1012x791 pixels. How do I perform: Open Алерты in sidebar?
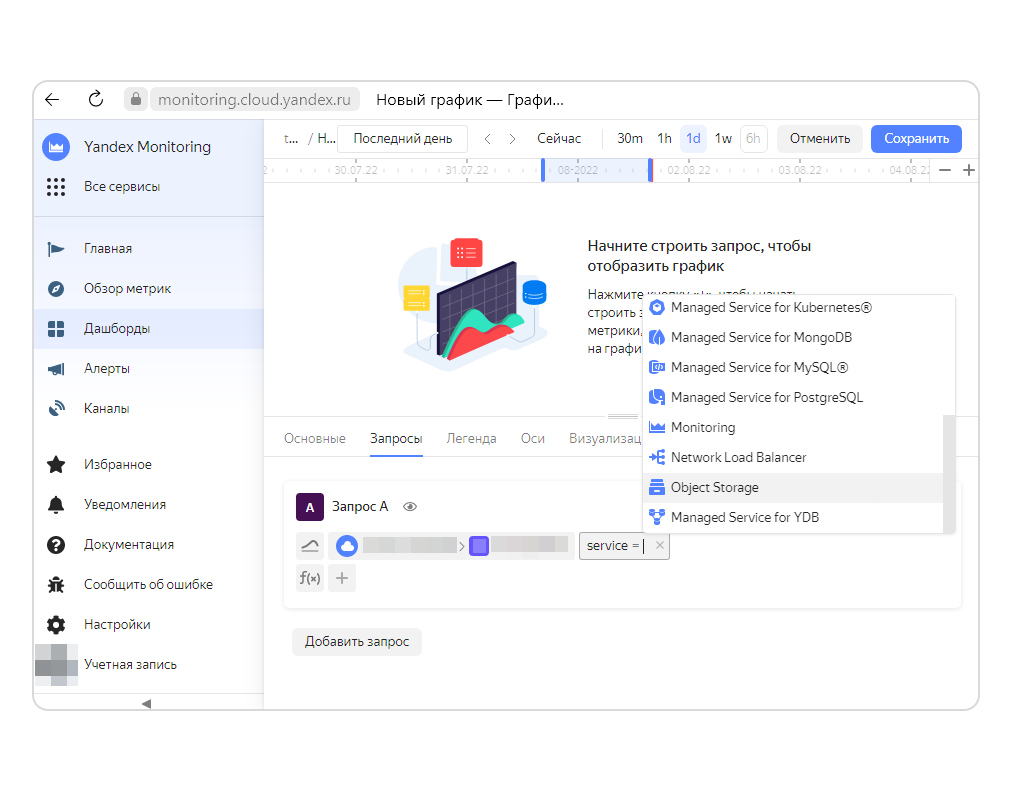148,369
